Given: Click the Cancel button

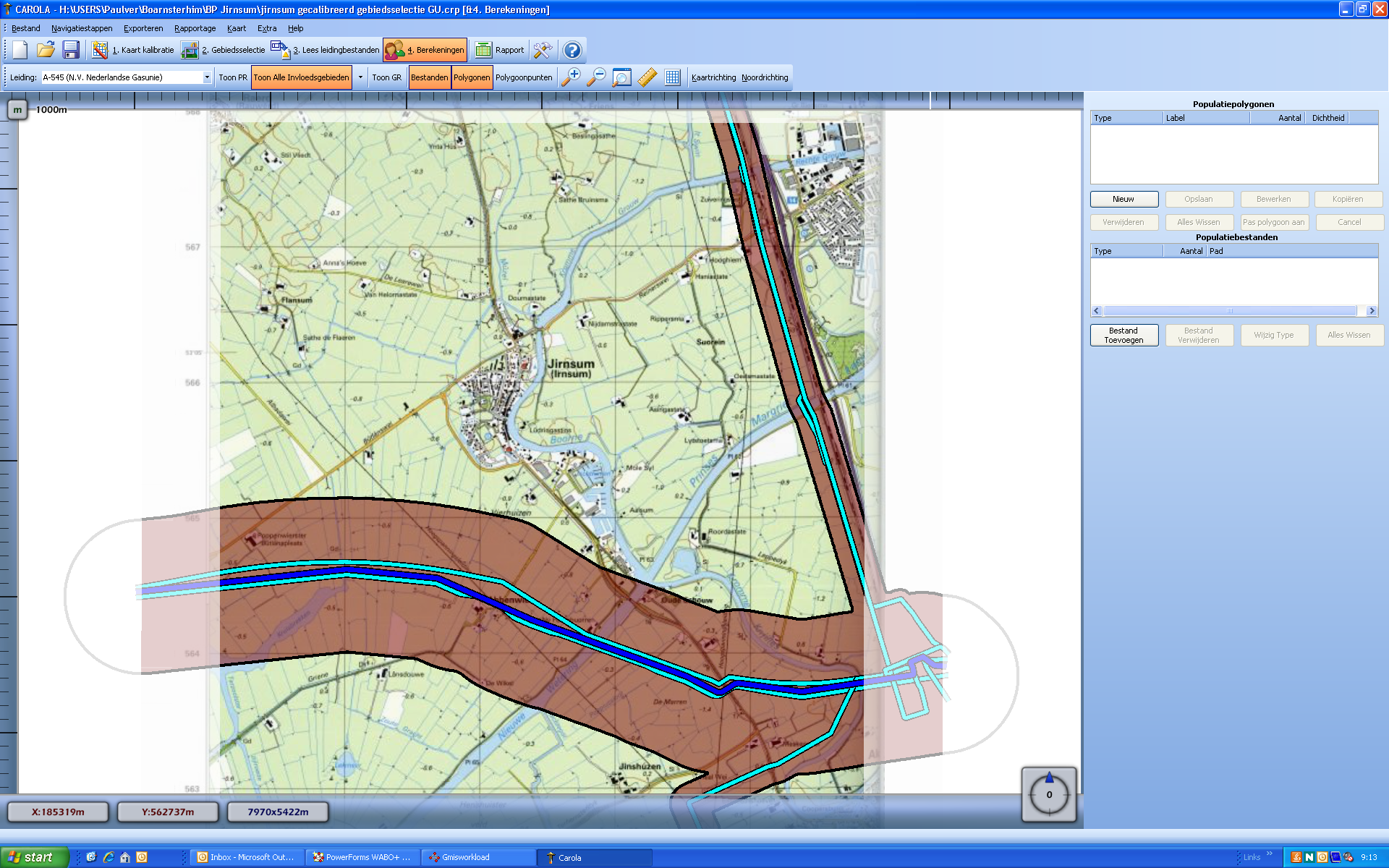Looking at the screenshot, I should pyautogui.click(x=1349, y=222).
